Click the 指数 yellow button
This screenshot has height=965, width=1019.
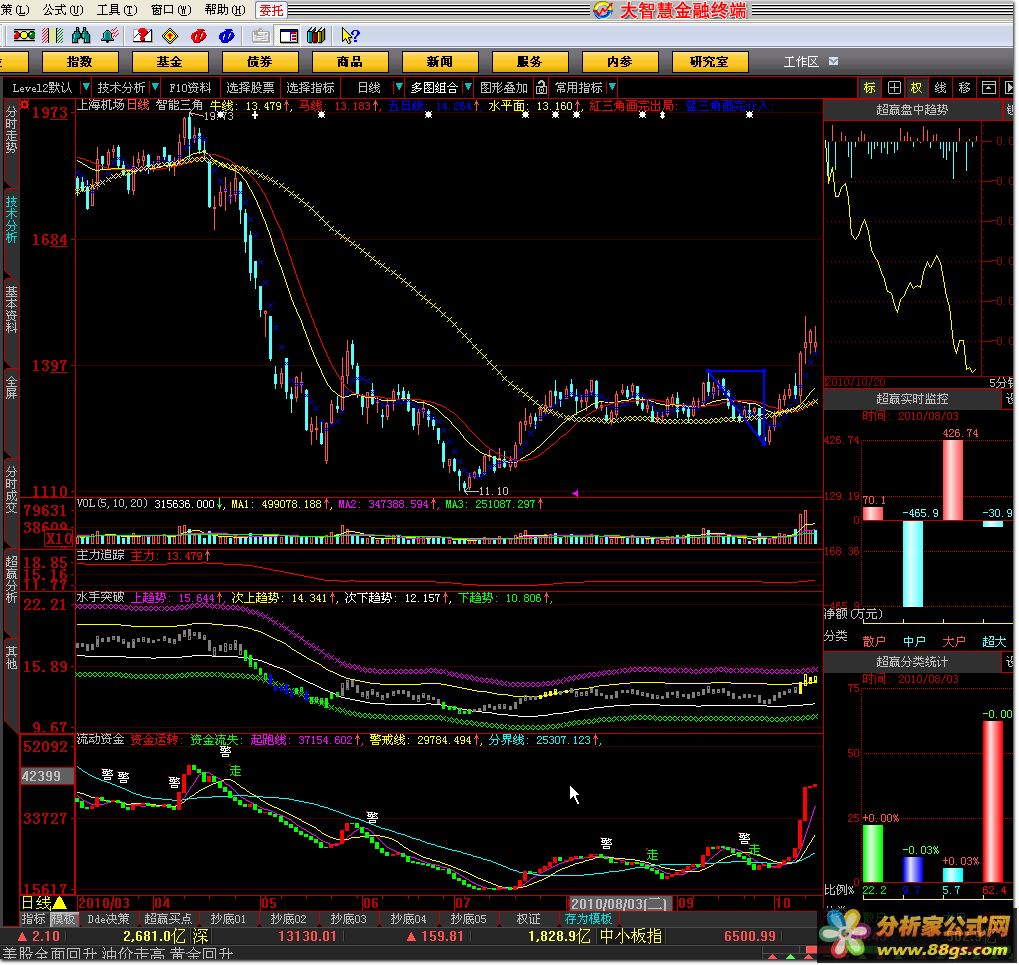point(80,62)
